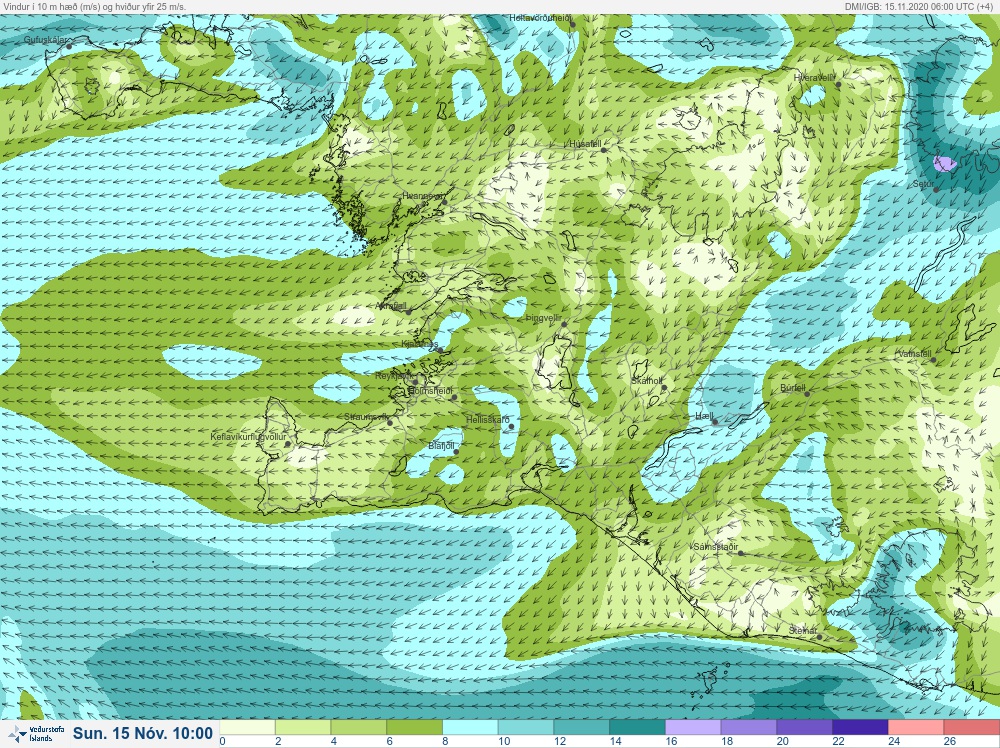Choose the 14–16 m/s dark teal swatch
The height and width of the screenshot is (748, 1000).
tap(637, 728)
